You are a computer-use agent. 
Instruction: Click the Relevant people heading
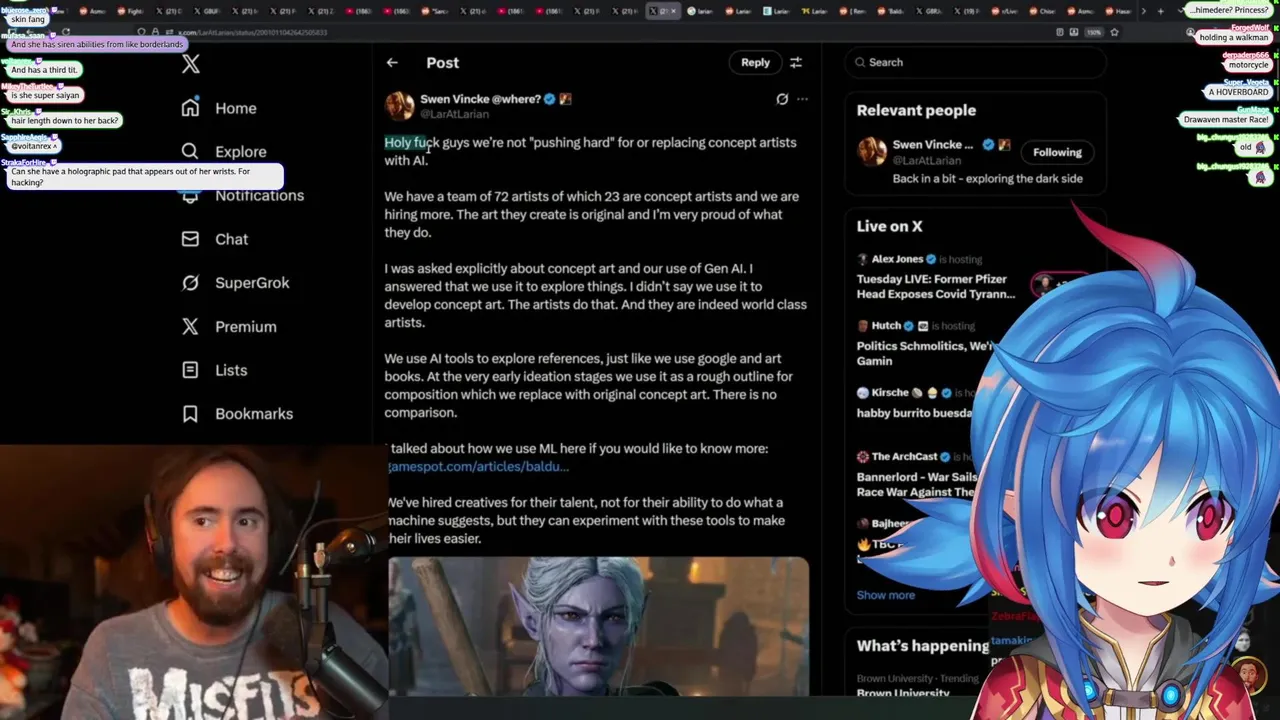[x=916, y=110]
